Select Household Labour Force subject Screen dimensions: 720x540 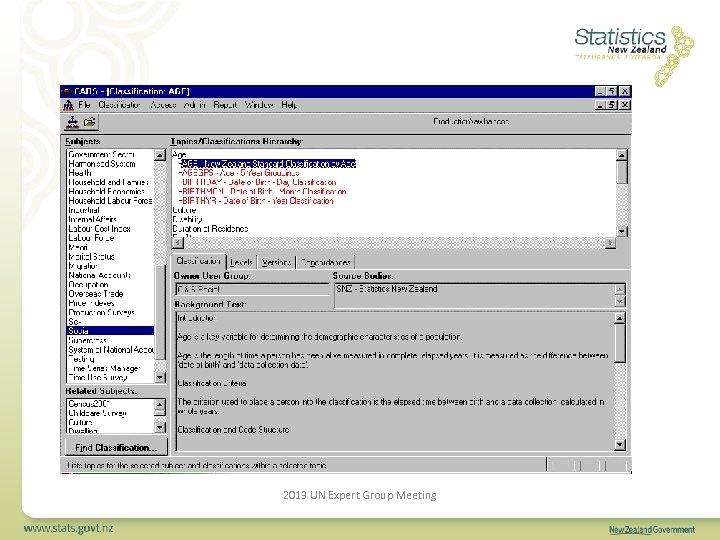(110, 201)
